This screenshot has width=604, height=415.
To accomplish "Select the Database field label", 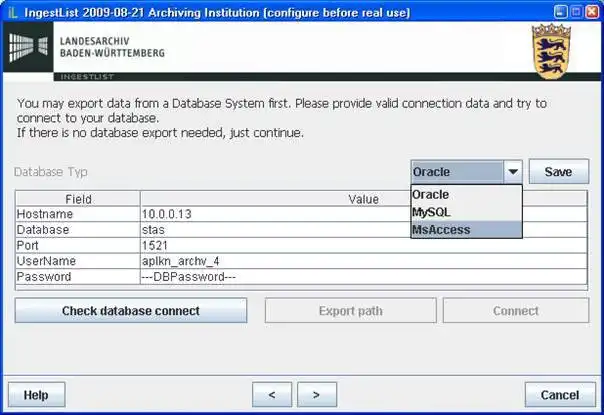I will pos(78,230).
